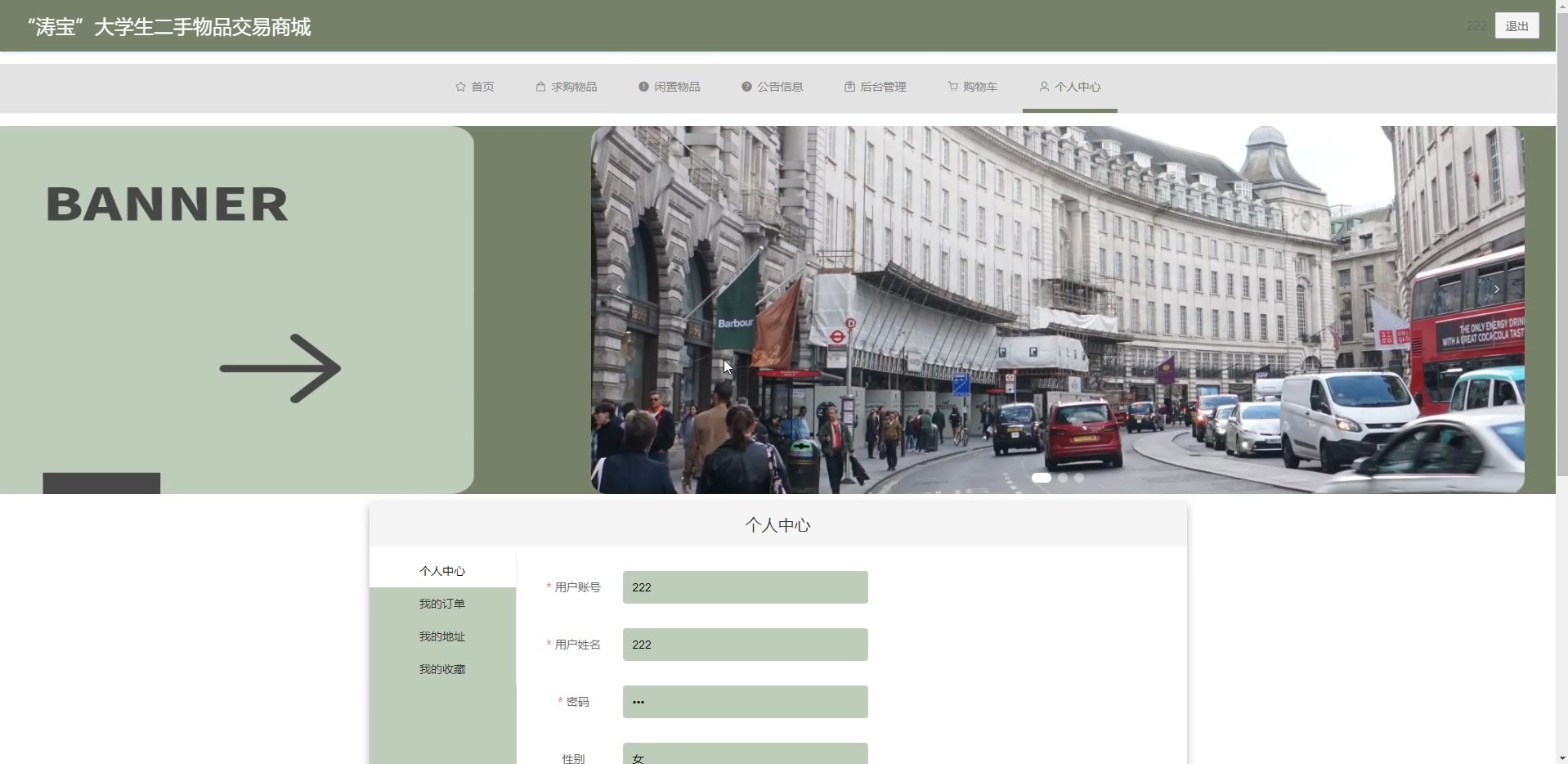Screen dimensions: 1568x764
Task: Jump to the third carousel slide indicator
Action: coord(1079,478)
